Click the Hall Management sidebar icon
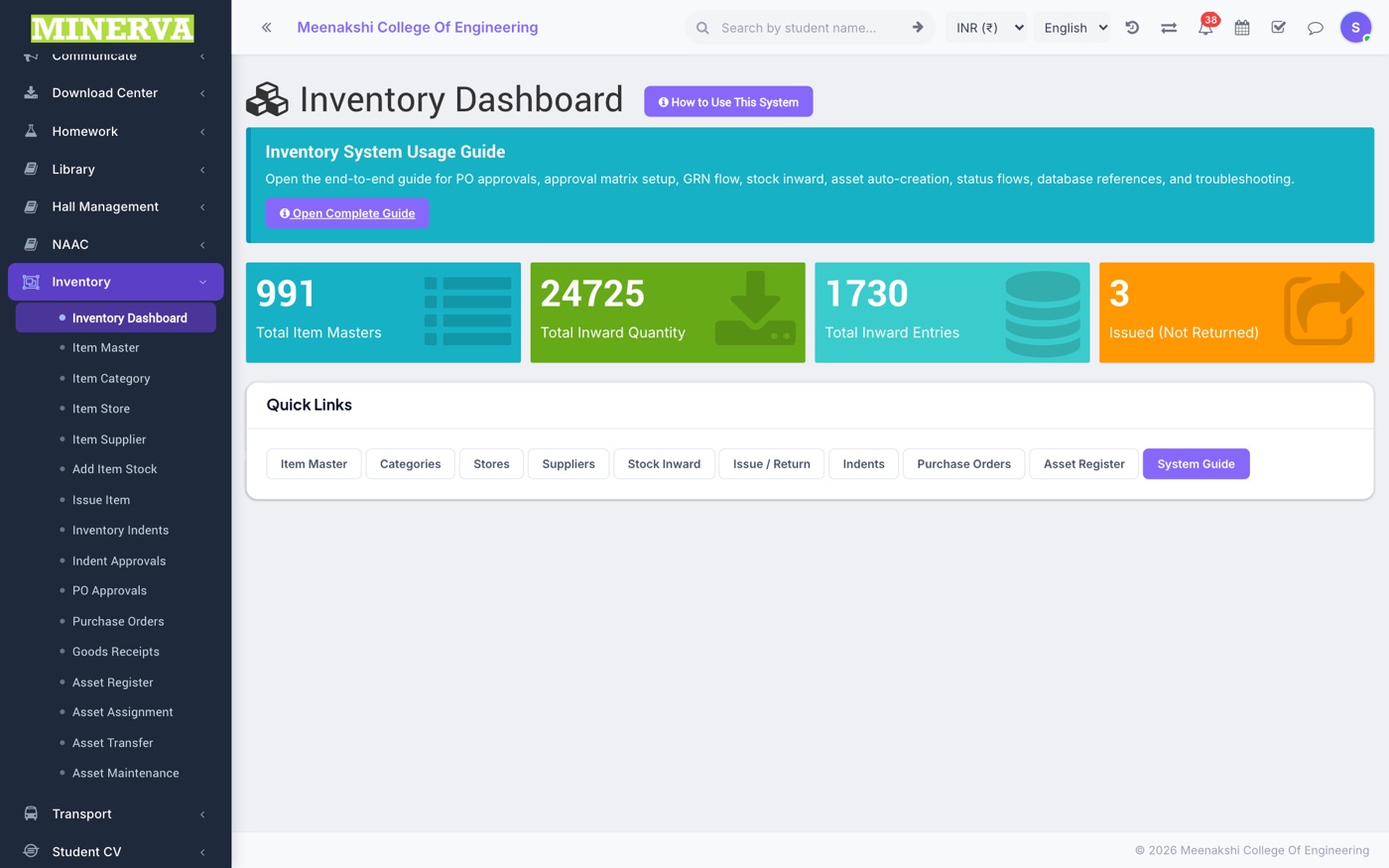 (31, 206)
